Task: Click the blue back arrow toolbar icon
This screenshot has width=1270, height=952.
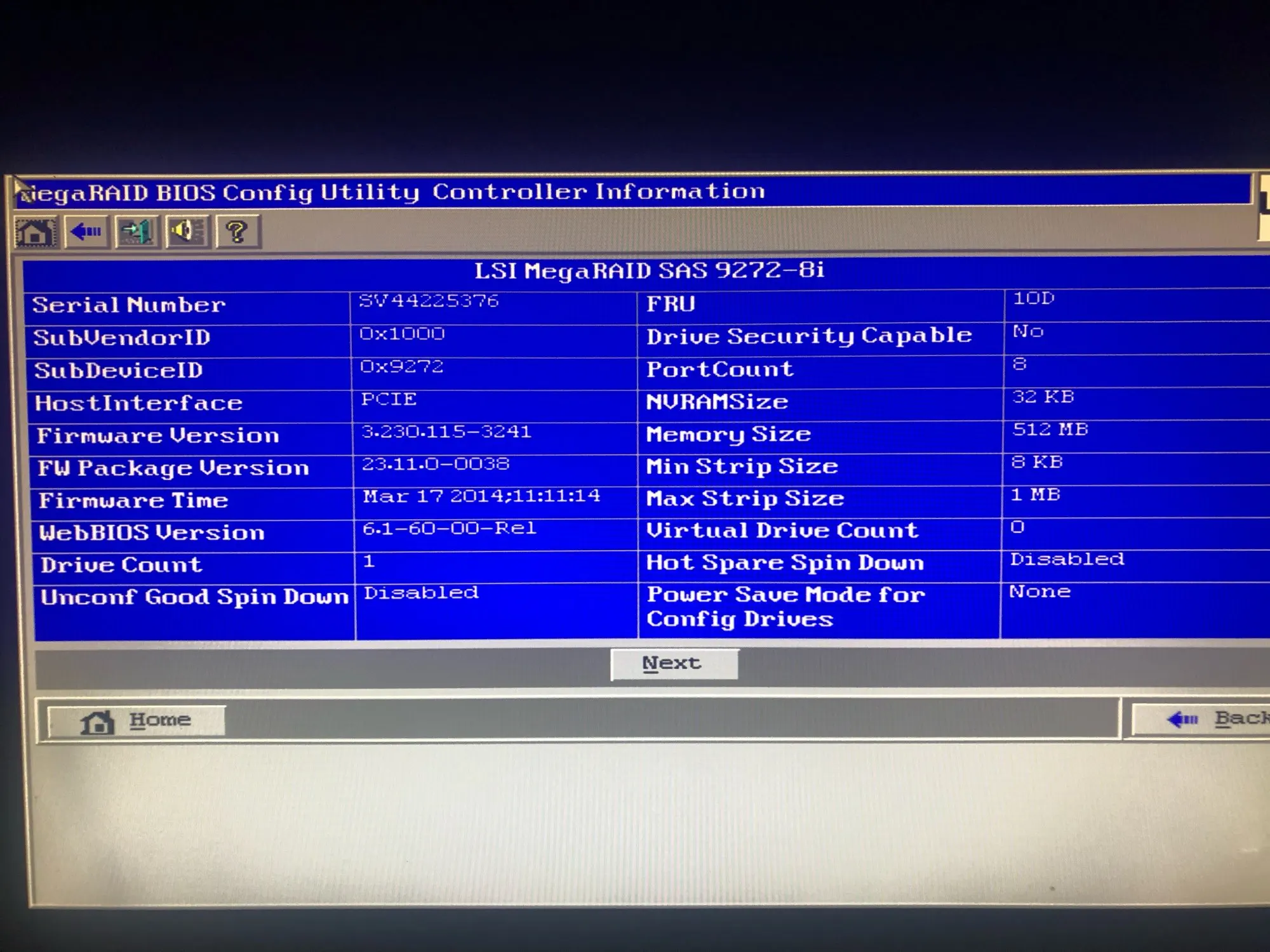Action: (86, 232)
